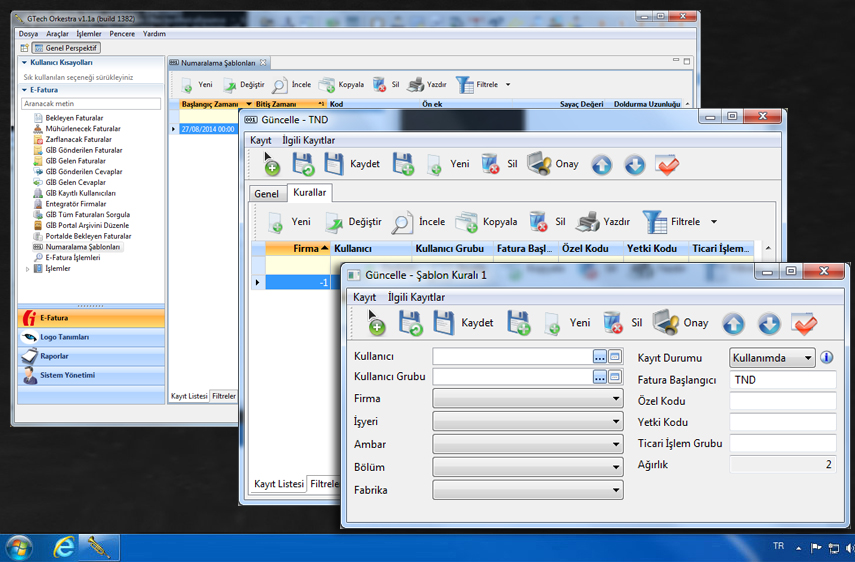Click the red checkmark icon in Şablon Kuralı 1
The height and width of the screenshot is (562, 855).
(804, 323)
